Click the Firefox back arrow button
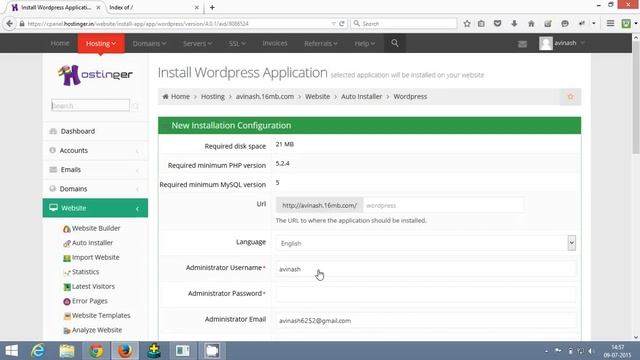The width and height of the screenshot is (640, 360). (10, 24)
